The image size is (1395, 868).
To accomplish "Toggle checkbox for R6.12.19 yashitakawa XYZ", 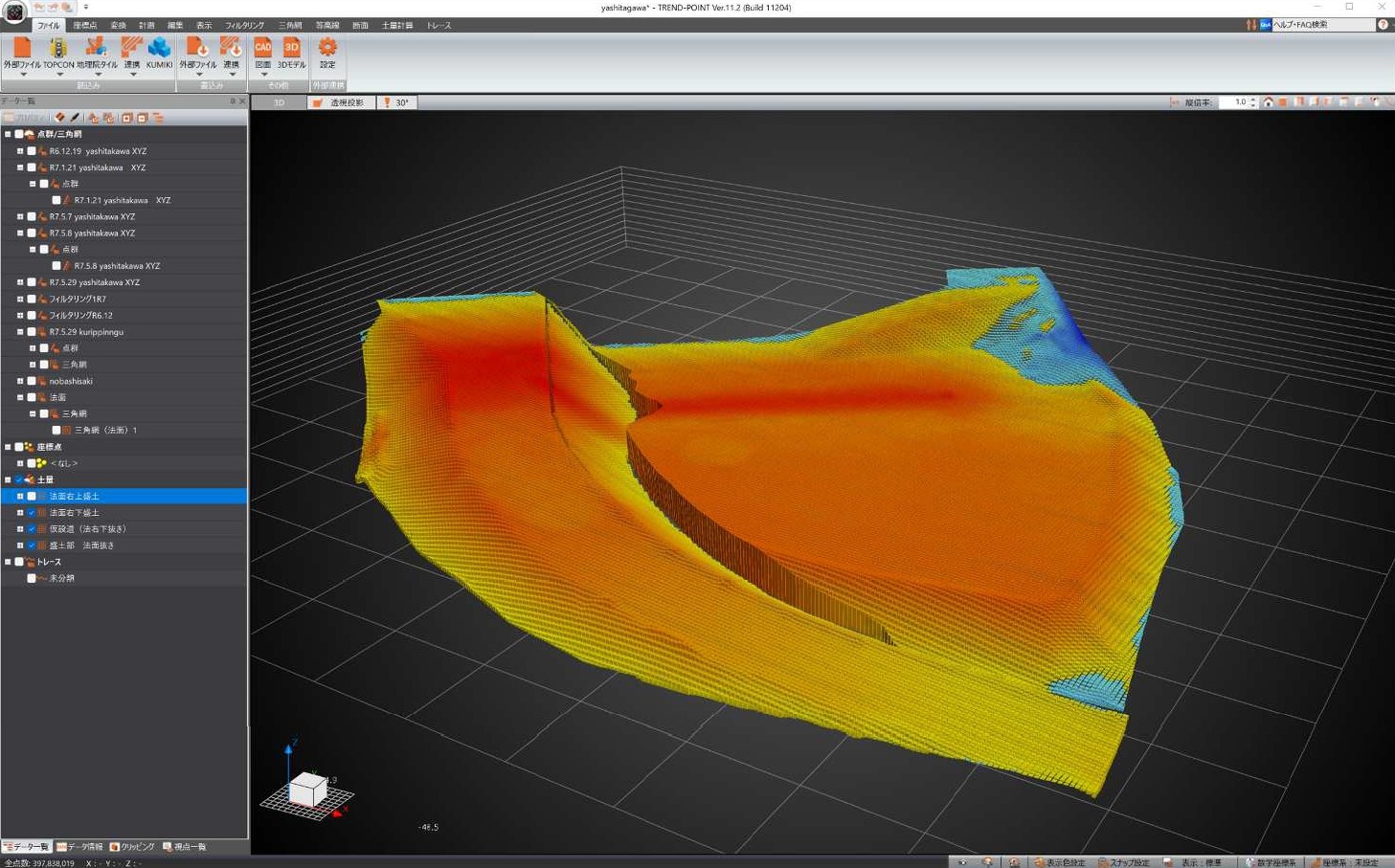I will click(x=32, y=151).
